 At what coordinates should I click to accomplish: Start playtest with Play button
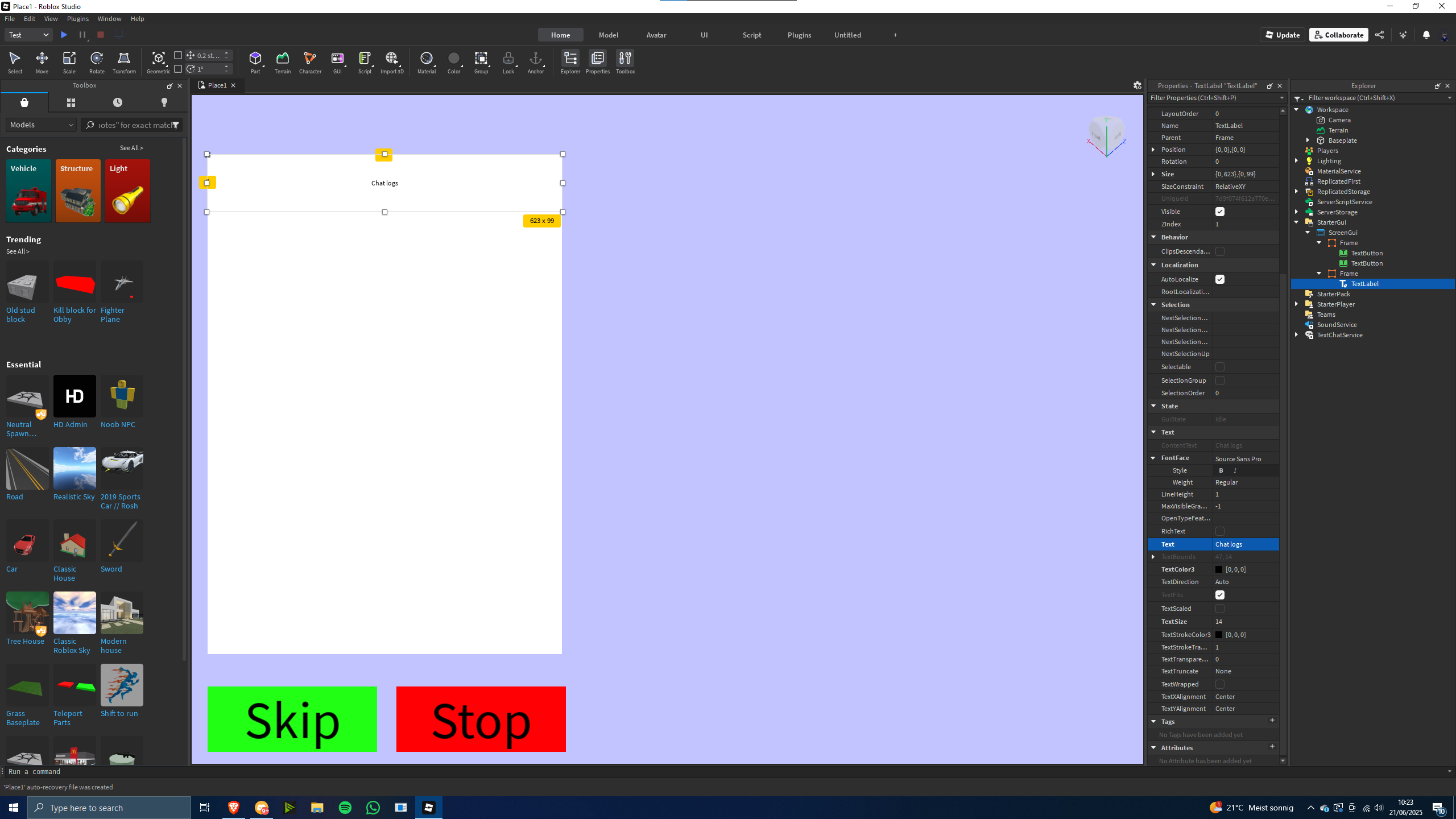[64, 35]
